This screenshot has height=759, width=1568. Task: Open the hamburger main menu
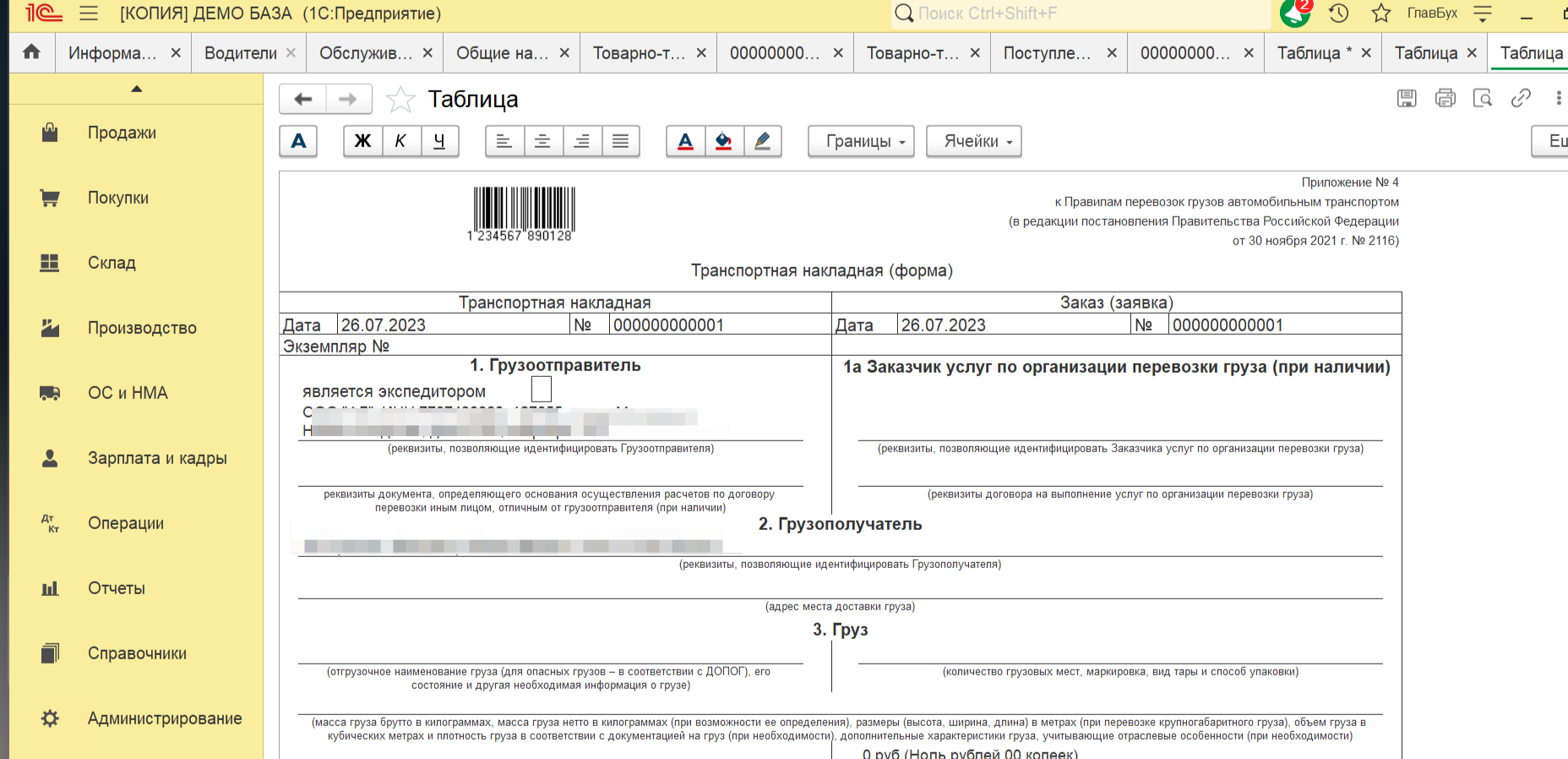point(89,14)
